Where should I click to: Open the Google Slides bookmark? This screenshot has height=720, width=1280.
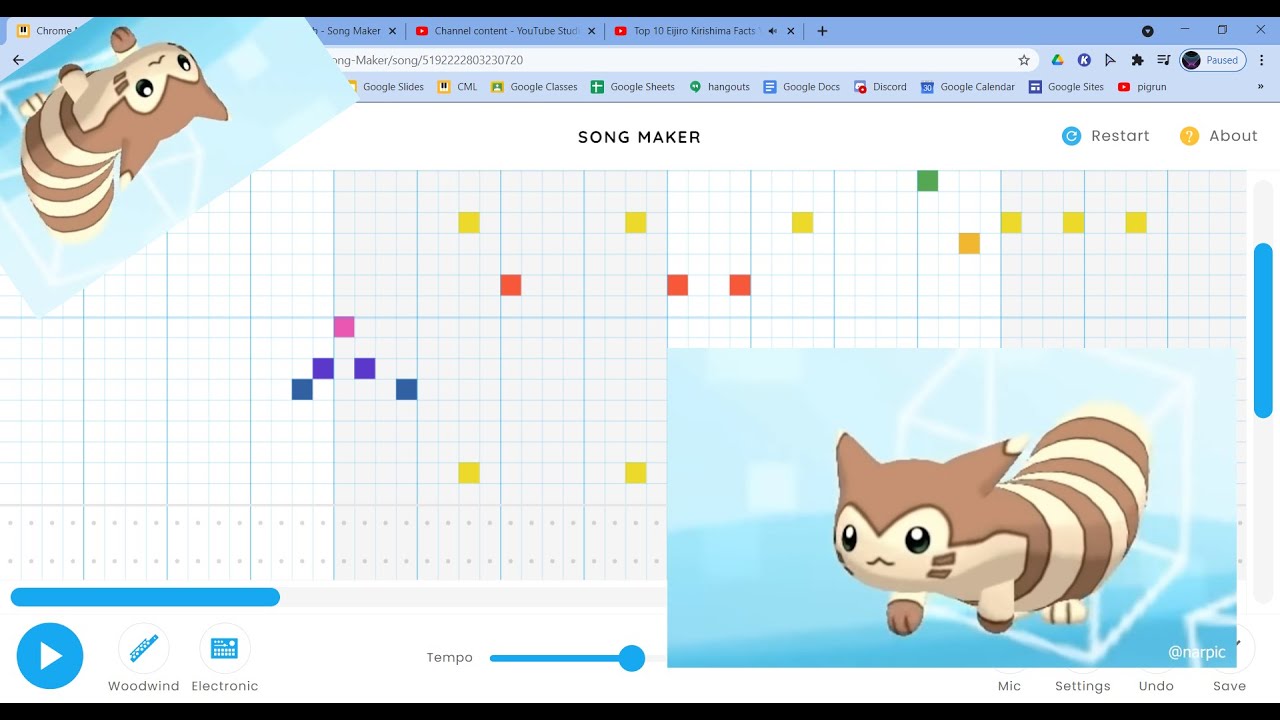point(385,87)
